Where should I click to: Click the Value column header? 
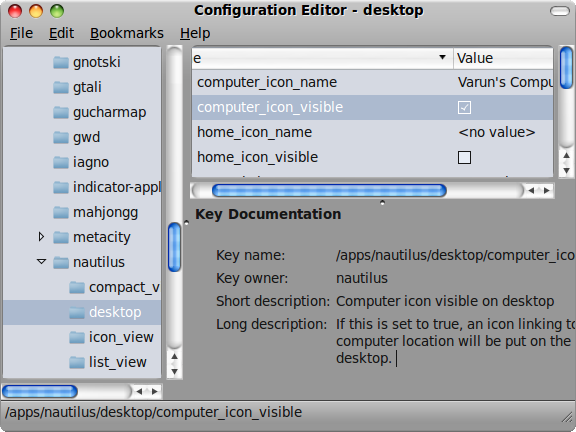tap(503, 58)
